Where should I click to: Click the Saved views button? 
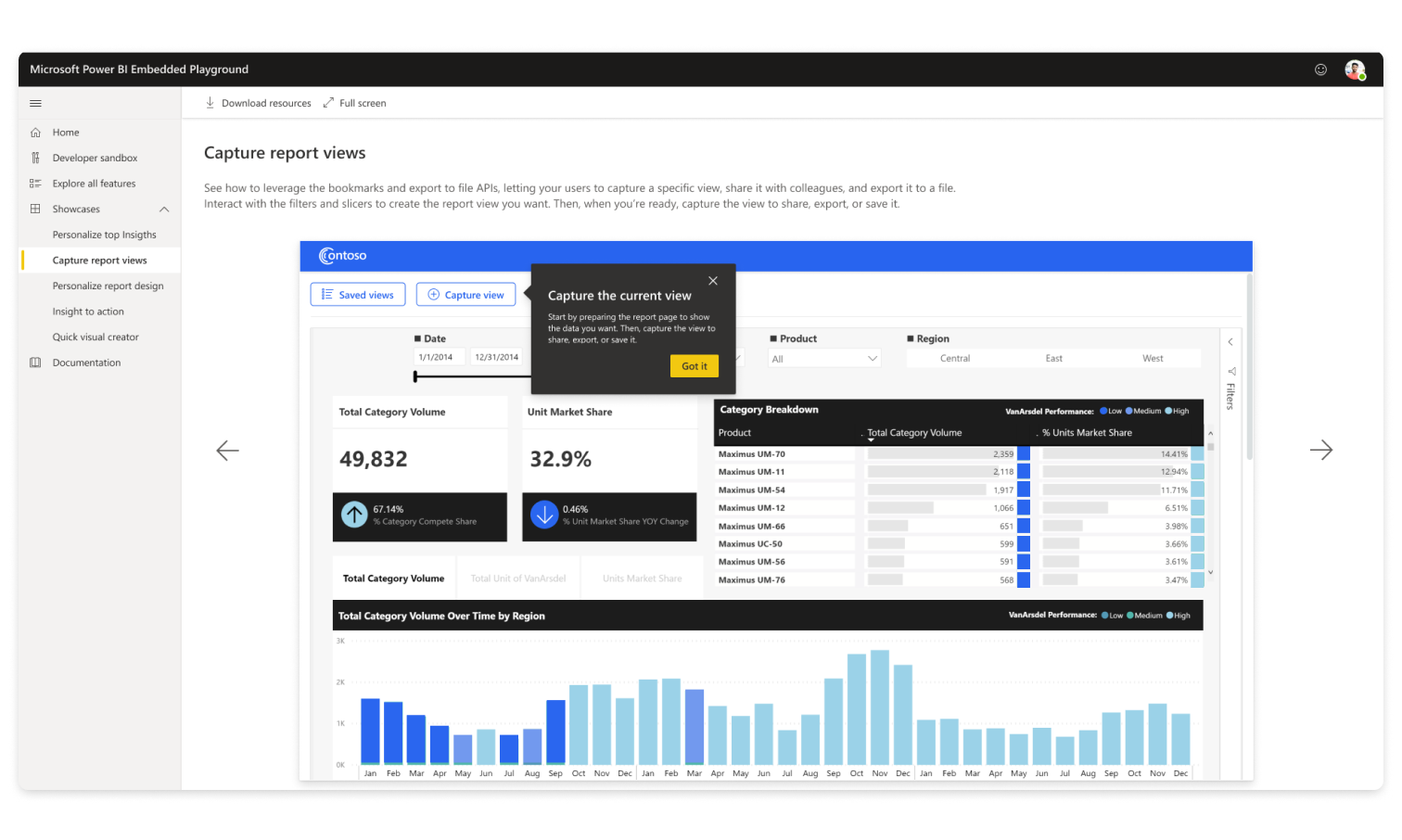(x=358, y=295)
